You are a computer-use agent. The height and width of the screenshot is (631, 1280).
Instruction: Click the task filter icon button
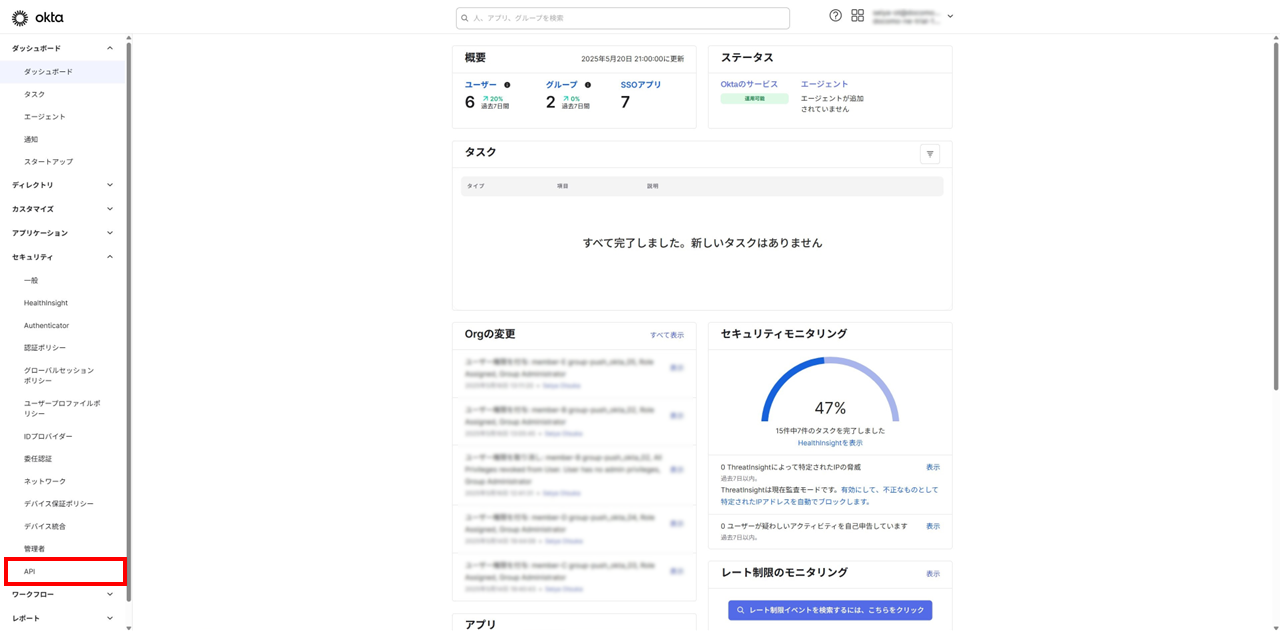[x=930, y=154]
